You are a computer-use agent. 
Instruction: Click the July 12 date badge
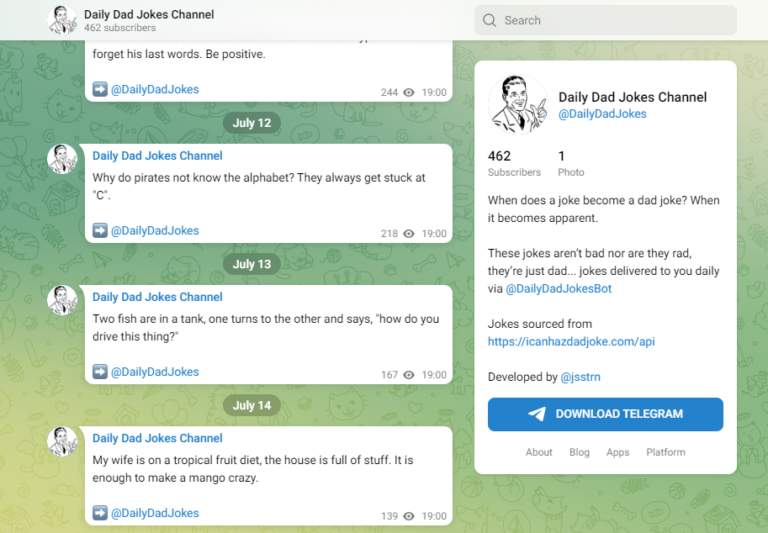point(252,123)
